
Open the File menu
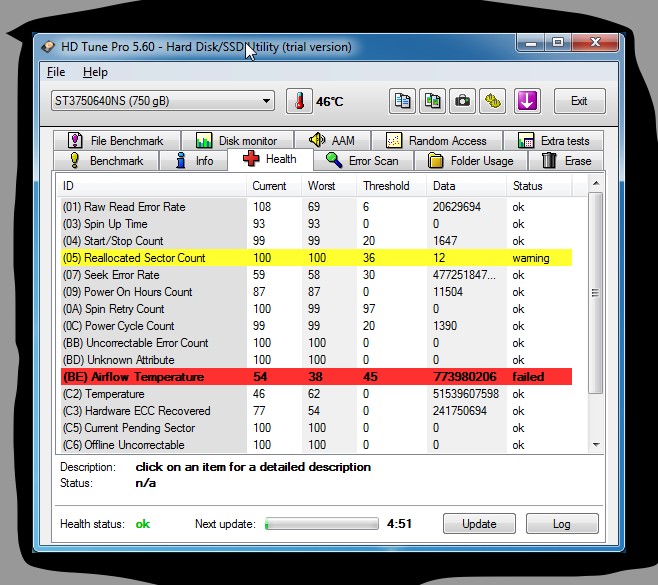coord(56,72)
